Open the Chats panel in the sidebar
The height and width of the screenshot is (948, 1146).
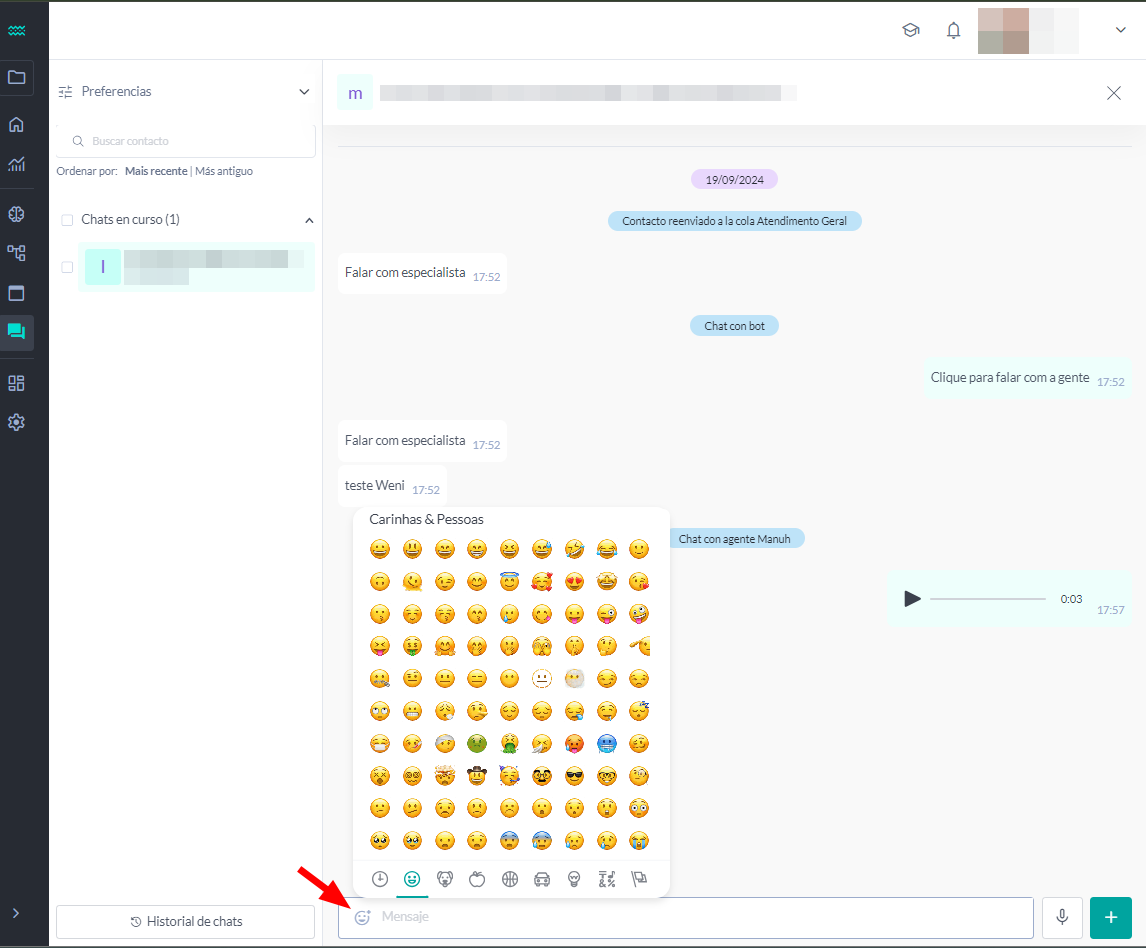17,333
